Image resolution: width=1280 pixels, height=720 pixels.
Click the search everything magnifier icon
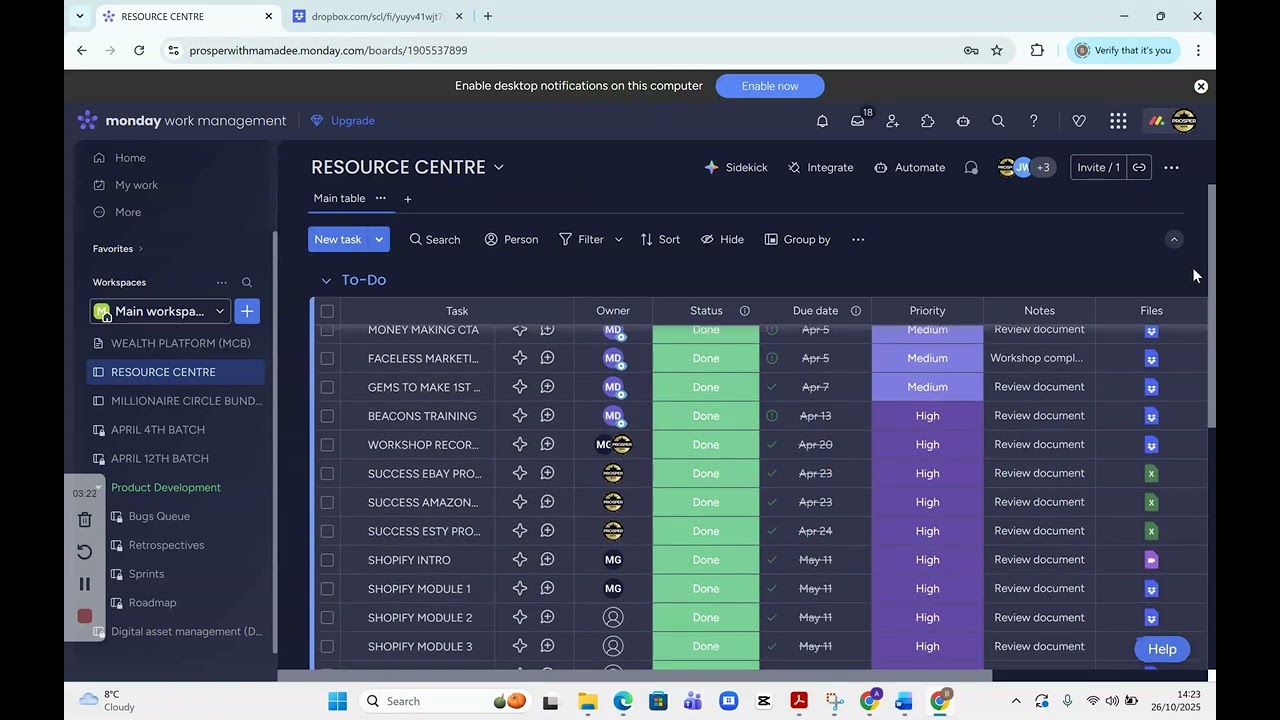tap(998, 121)
